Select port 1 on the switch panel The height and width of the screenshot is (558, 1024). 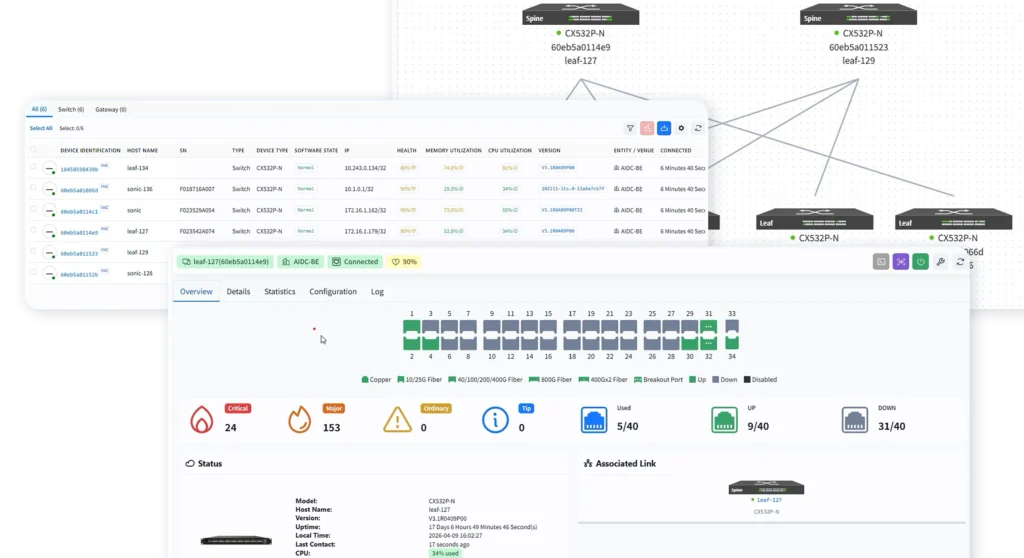pos(411,327)
